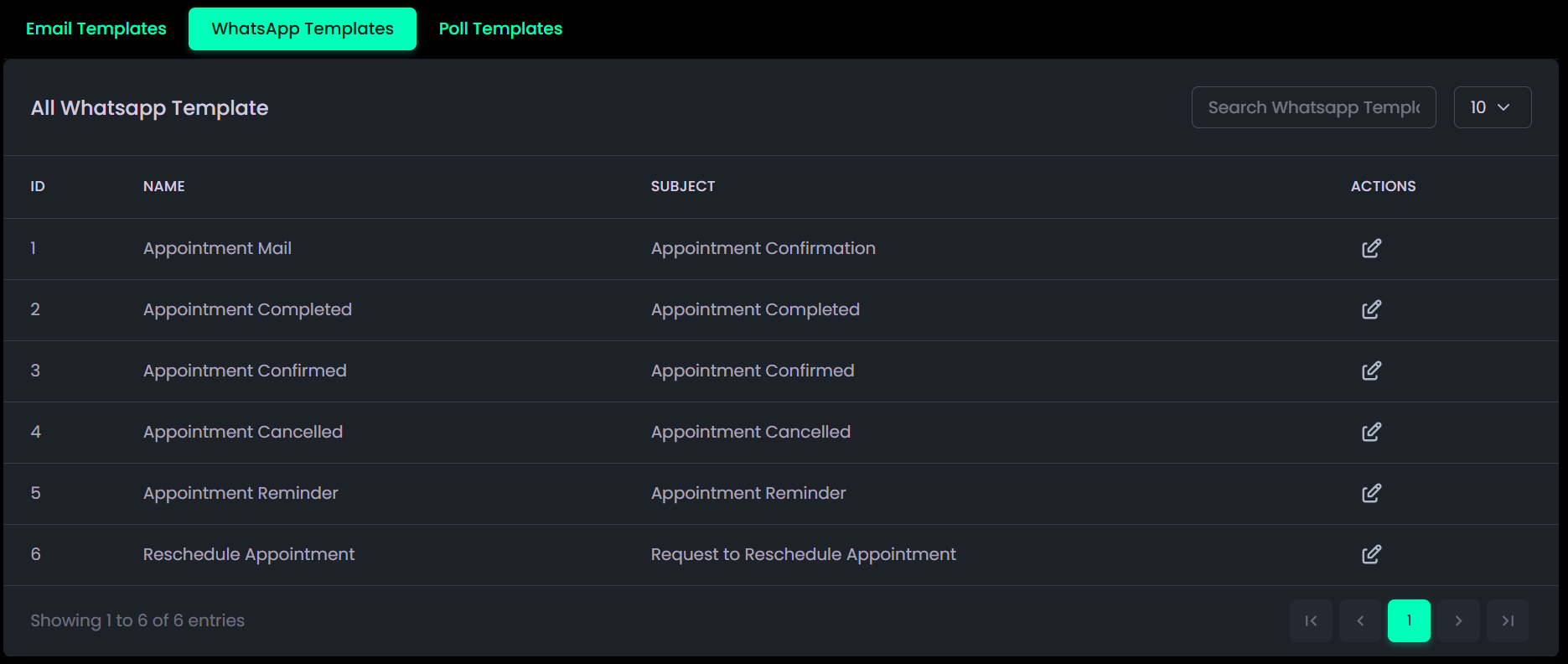Go to the previous page
The width and height of the screenshot is (1568, 664).
click(1360, 620)
